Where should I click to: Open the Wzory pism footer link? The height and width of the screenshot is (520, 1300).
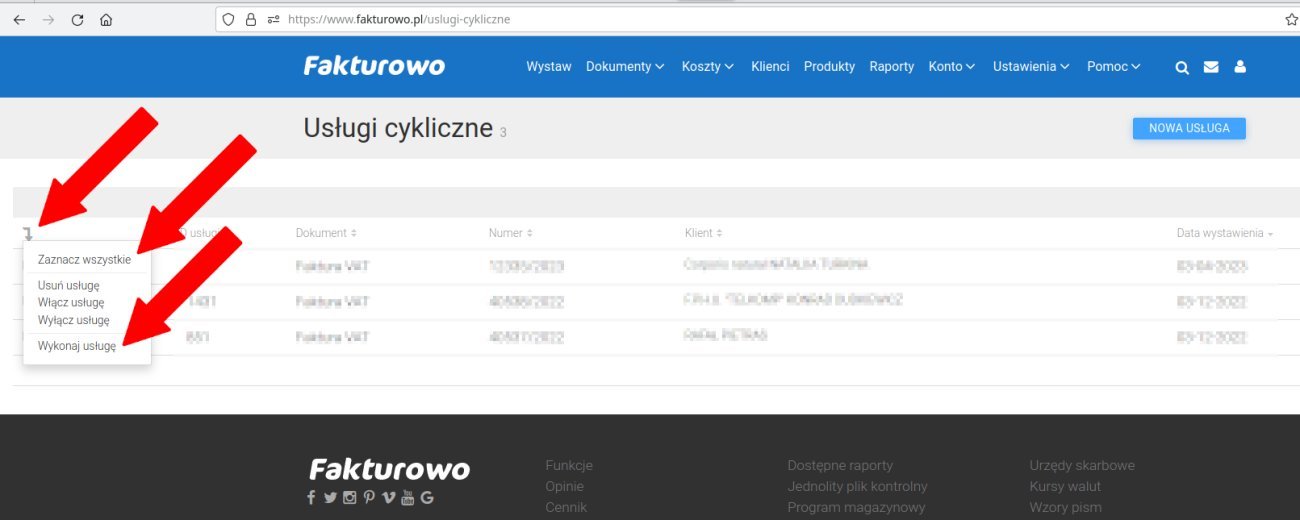click(x=1065, y=507)
